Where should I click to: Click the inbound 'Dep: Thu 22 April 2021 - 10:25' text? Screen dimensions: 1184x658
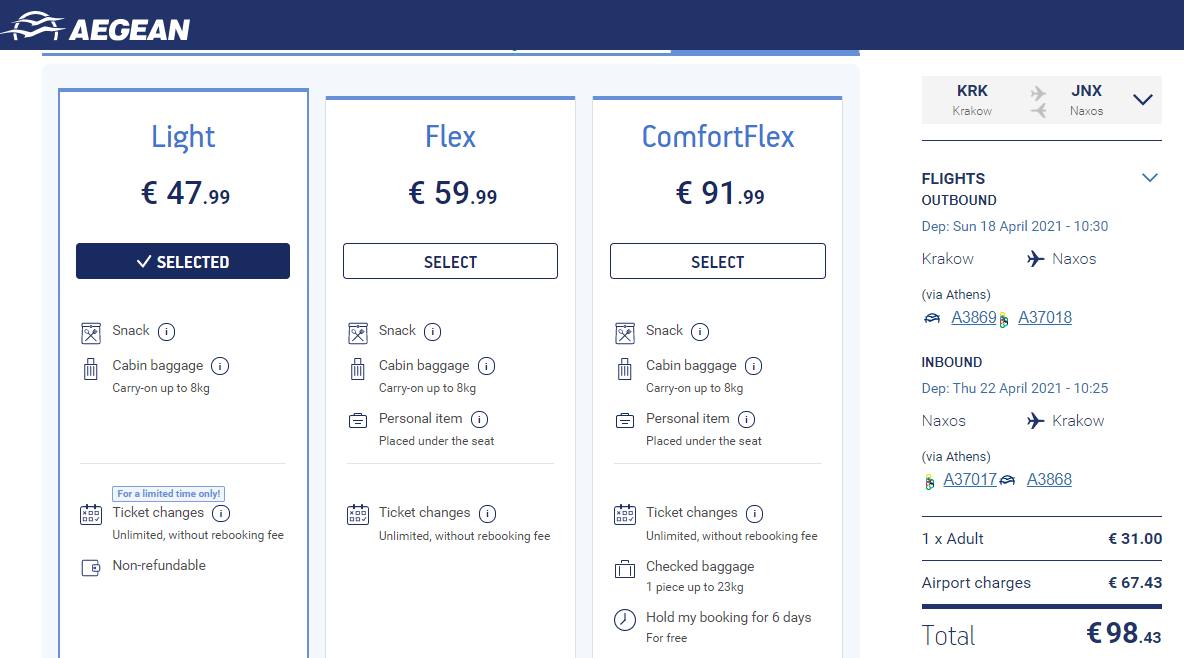(x=1014, y=388)
